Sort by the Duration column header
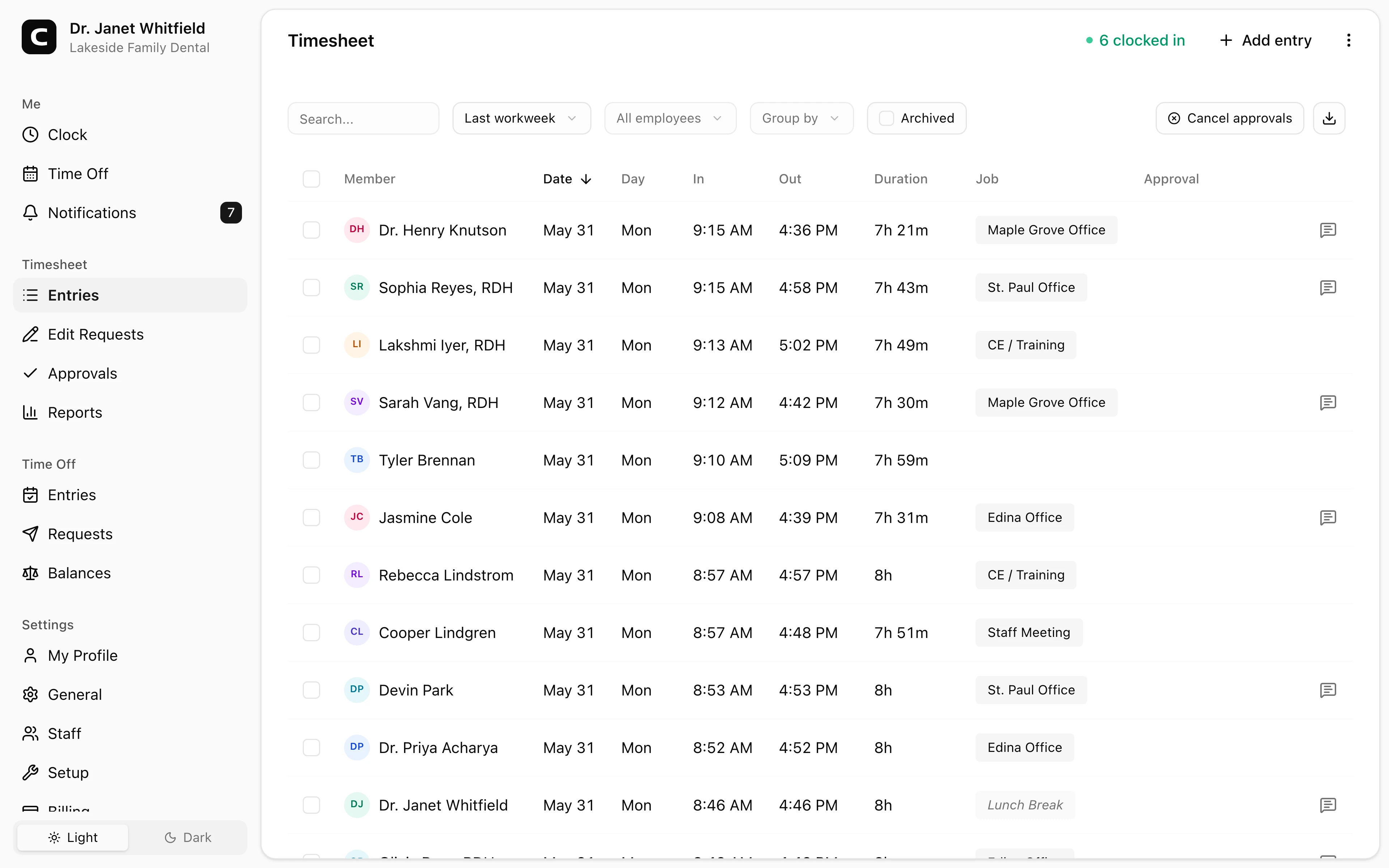 point(901,179)
